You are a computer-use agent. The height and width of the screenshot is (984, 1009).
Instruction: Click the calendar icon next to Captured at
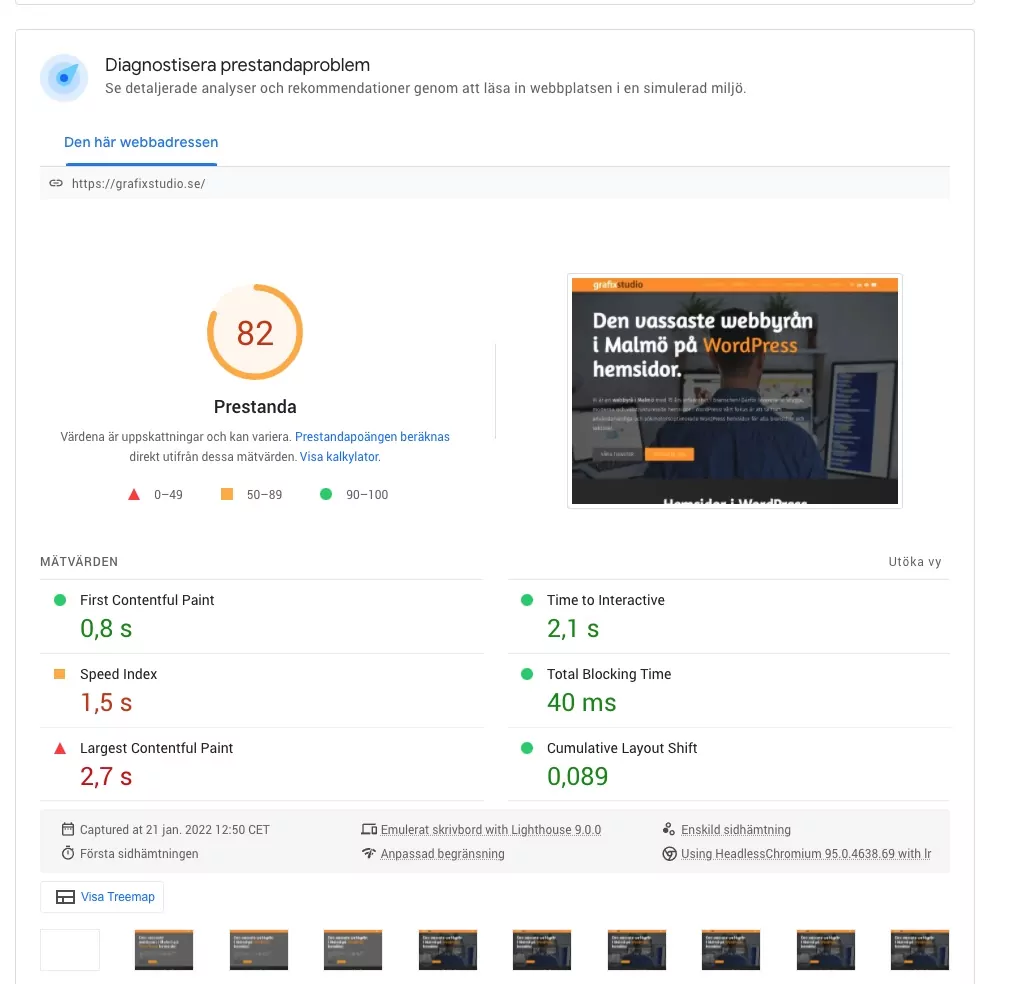coord(68,829)
